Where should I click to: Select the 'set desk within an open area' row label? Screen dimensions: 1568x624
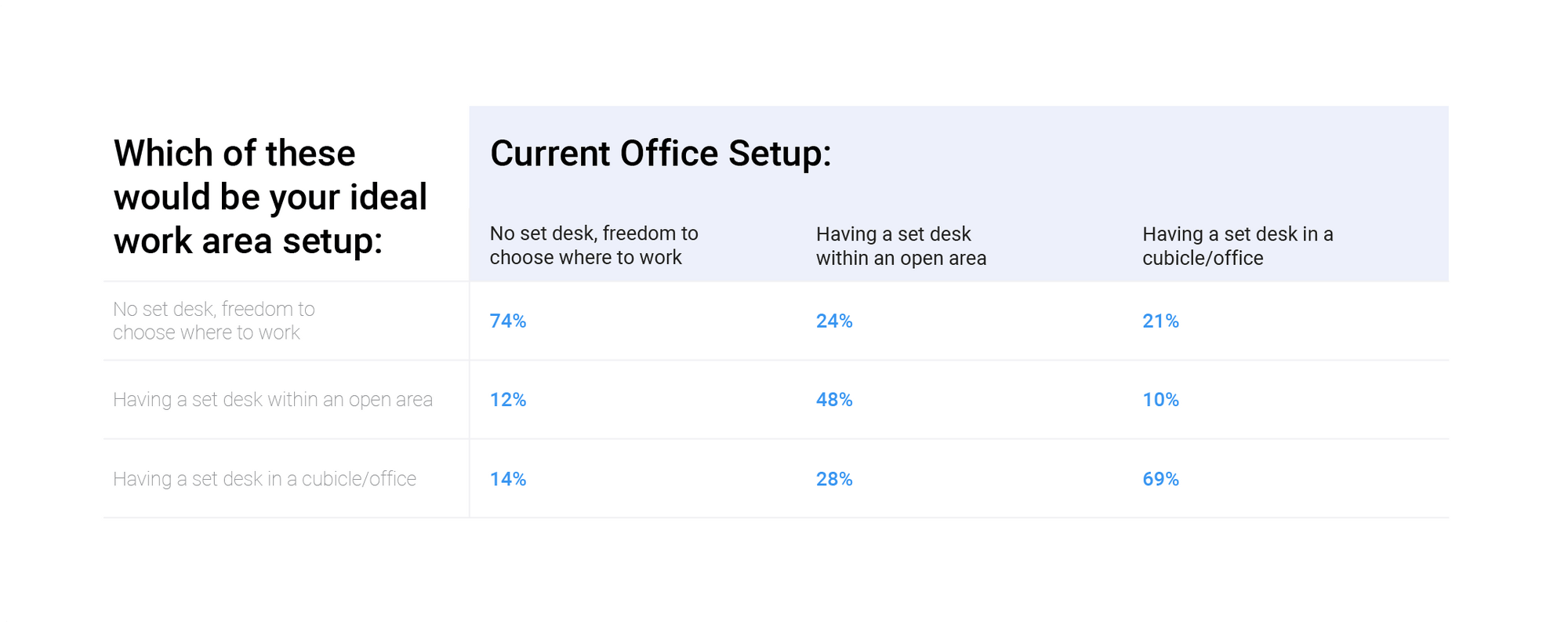click(272, 400)
